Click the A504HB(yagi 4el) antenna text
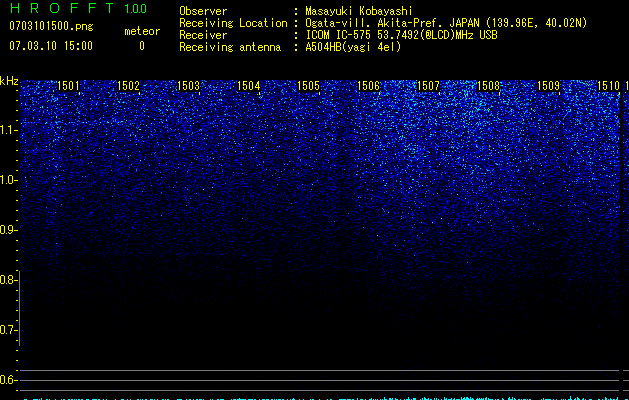The width and height of the screenshot is (629, 400). click(353, 47)
